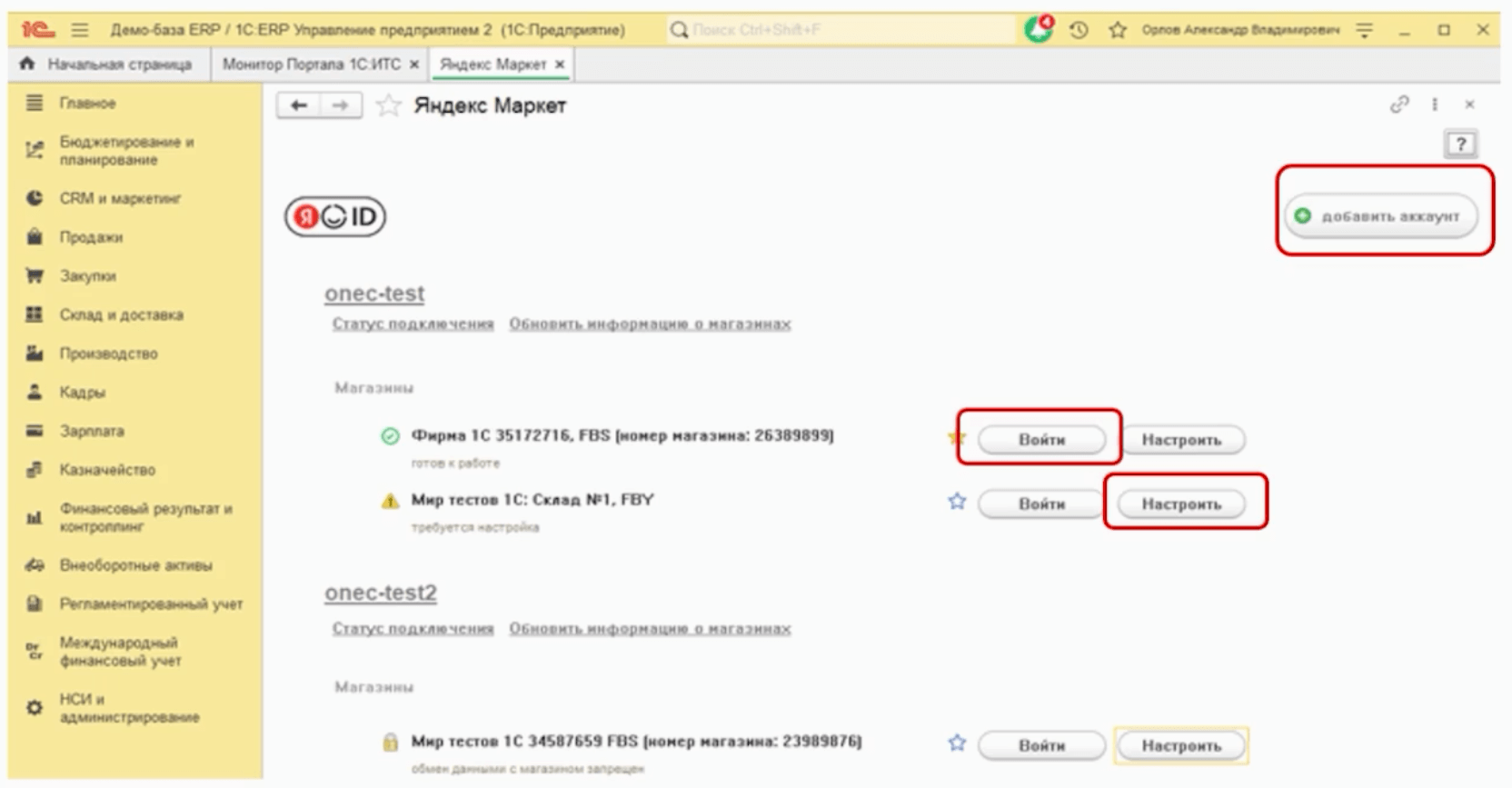Go back with left arrow button

(298, 105)
